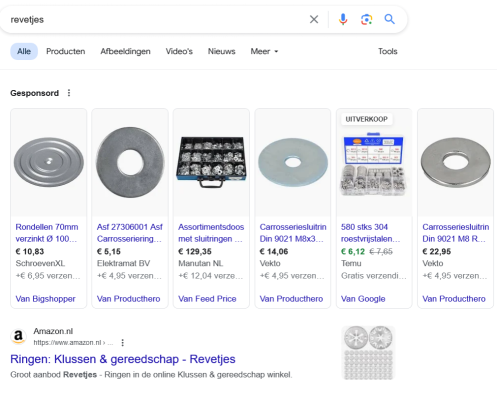Click Van Producthero under €22,95 item
The image size is (497, 400).
[454, 299]
